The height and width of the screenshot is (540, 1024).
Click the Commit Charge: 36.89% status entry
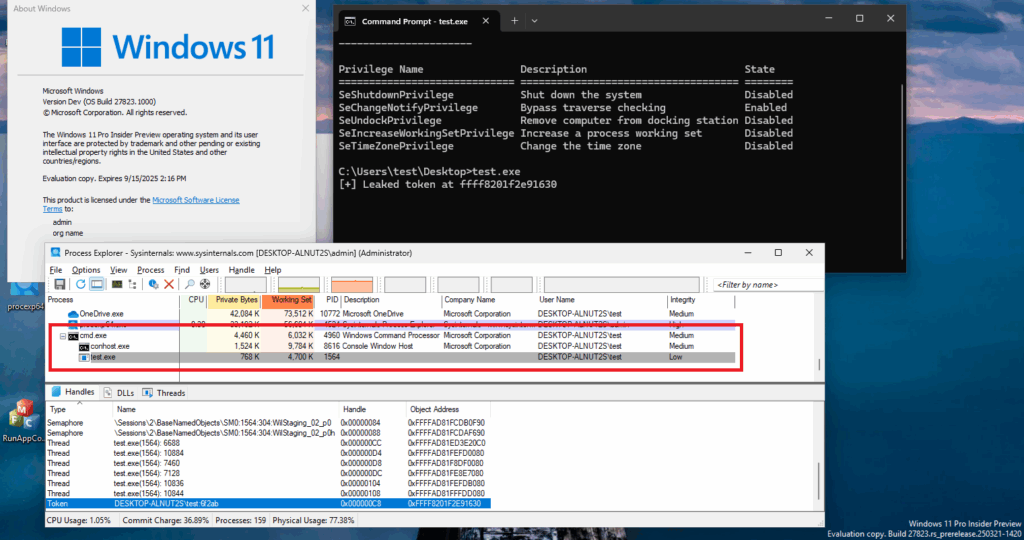click(x=166, y=520)
